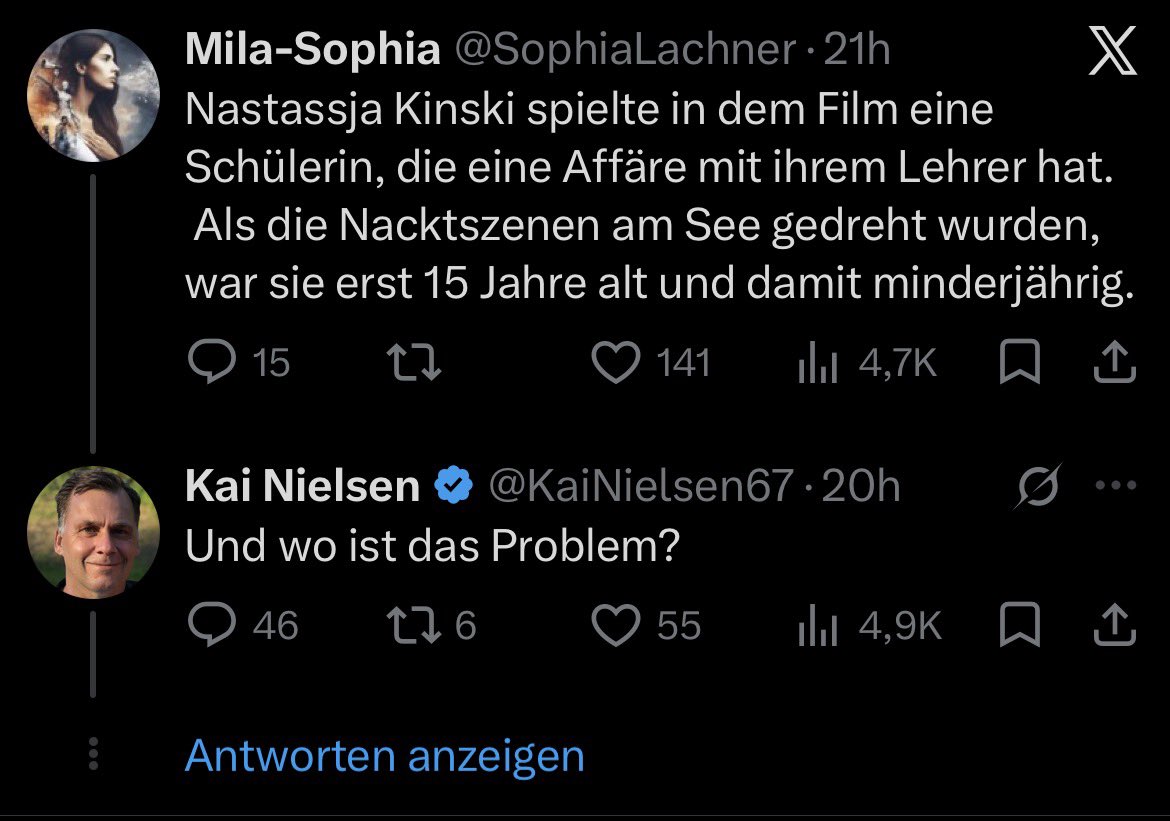
Task: Share Kai Nielsen's reply
Action: (1114, 624)
